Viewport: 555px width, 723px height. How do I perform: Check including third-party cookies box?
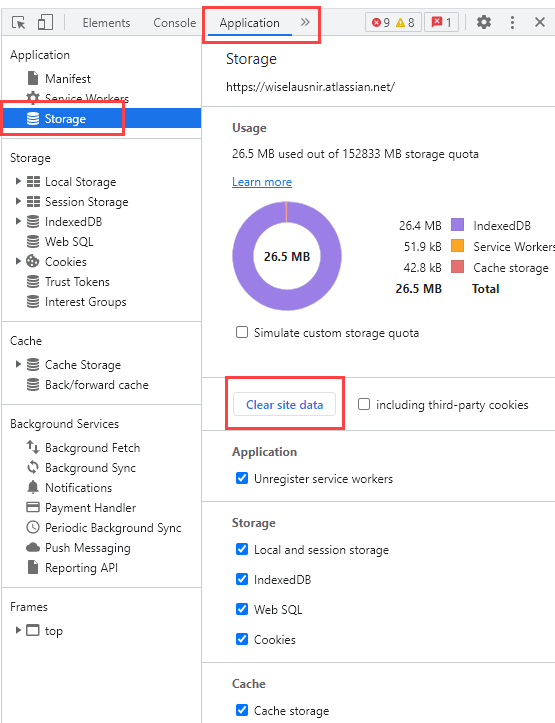pos(364,404)
